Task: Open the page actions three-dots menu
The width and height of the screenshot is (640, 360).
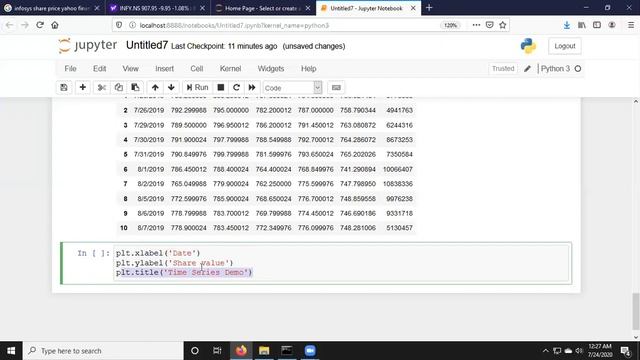Action: [476, 25]
